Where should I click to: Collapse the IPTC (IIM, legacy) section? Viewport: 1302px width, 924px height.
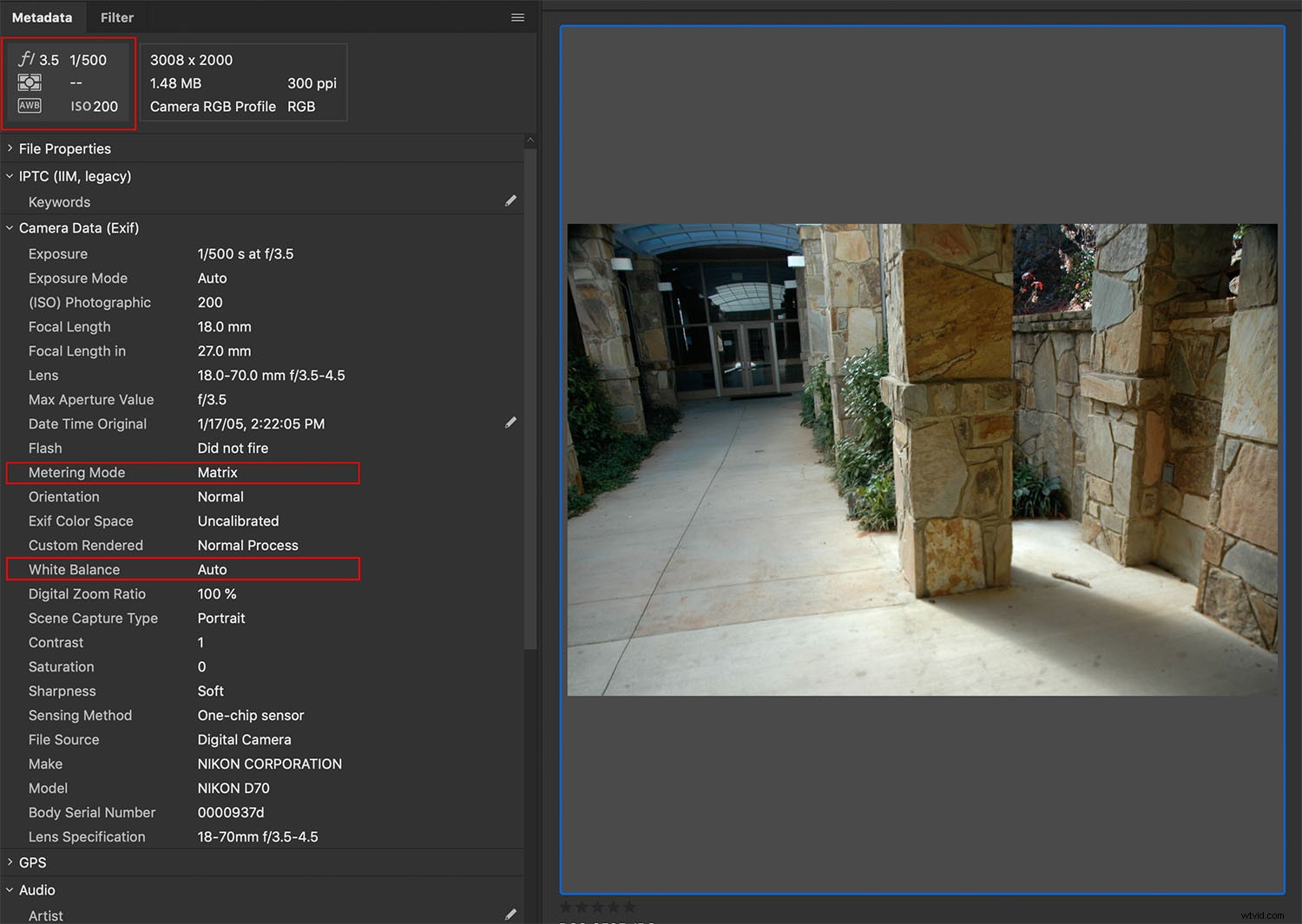pyautogui.click(x=8, y=175)
